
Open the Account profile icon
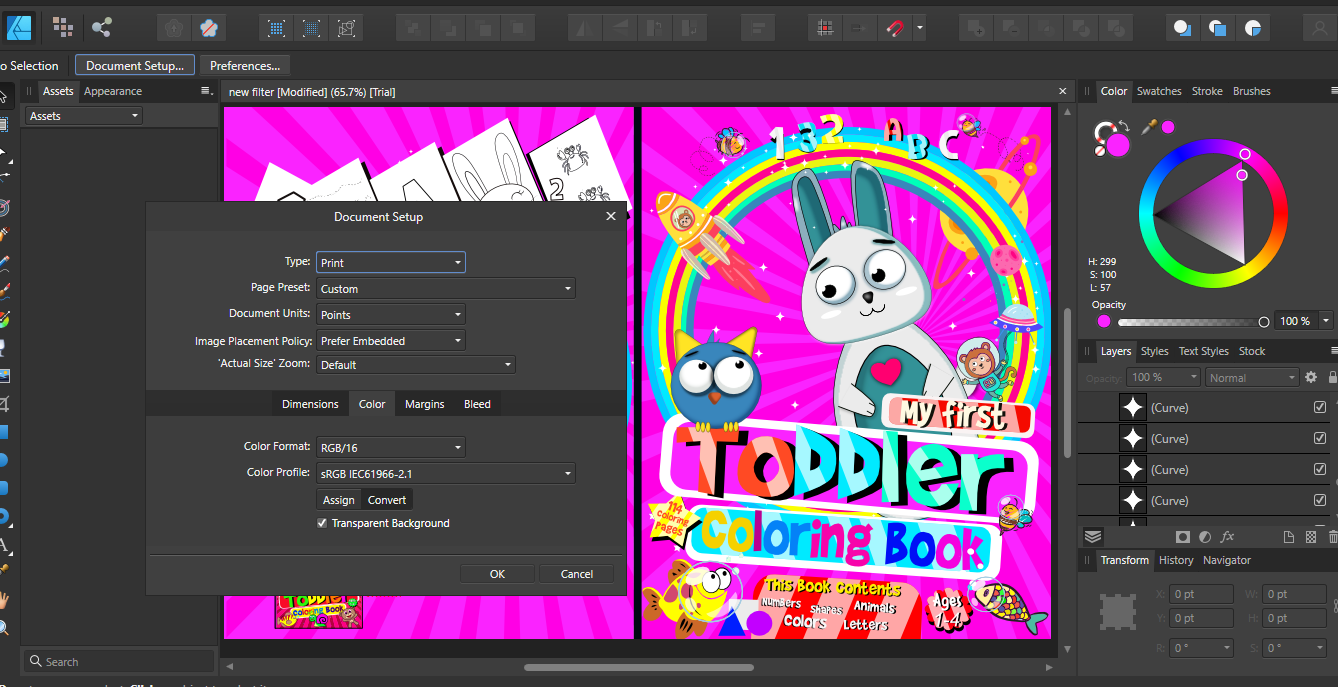tap(1318, 28)
